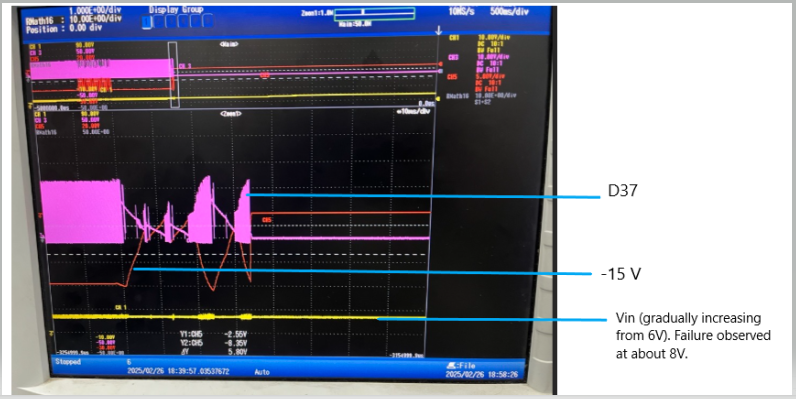Viewport: 796px width, 399px height.
Task: Click the Auto trigger mode indicator
Action: coord(262,372)
